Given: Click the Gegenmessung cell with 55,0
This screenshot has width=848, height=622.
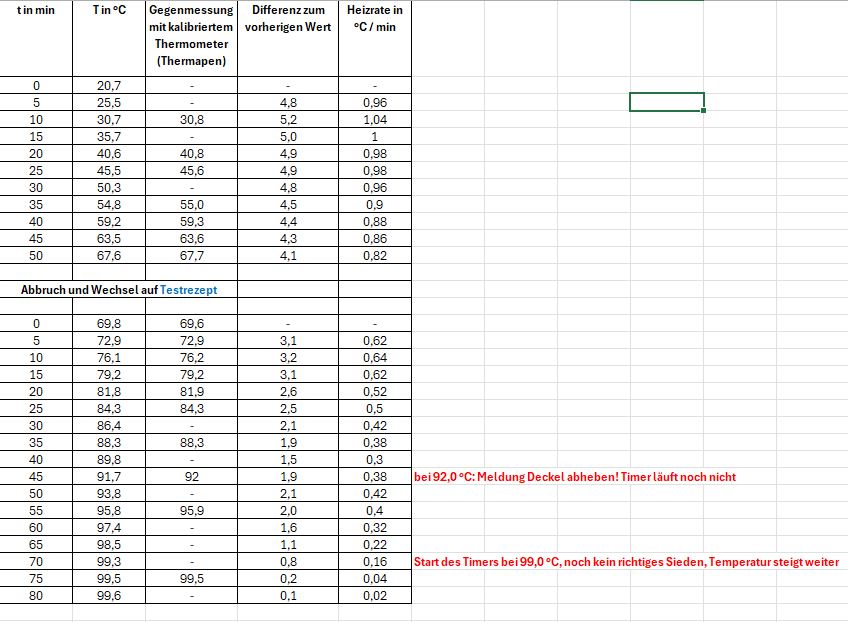Looking at the screenshot, I should (x=191, y=204).
